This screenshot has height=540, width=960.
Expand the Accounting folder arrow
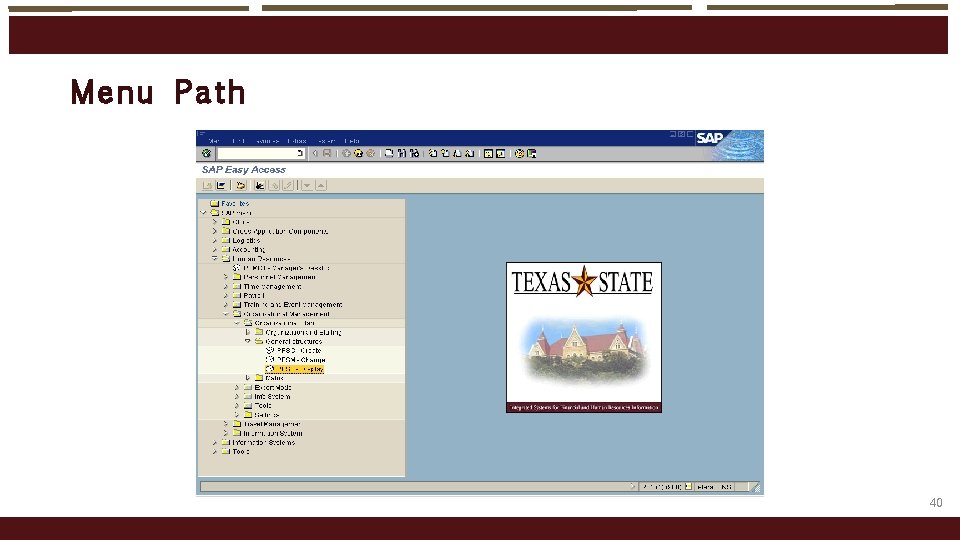tap(215, 250)
